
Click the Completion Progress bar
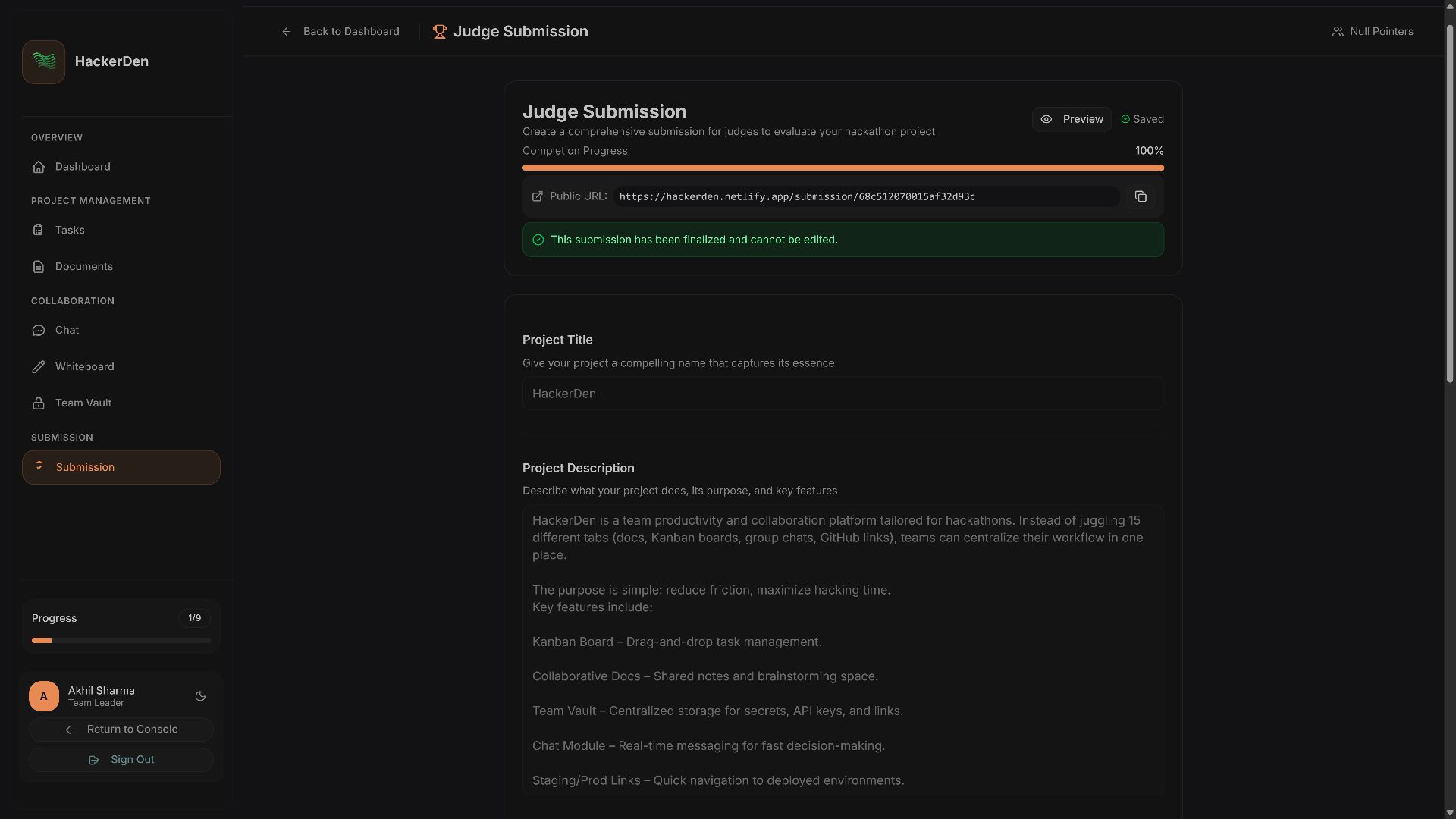click(x=843, y=168)
